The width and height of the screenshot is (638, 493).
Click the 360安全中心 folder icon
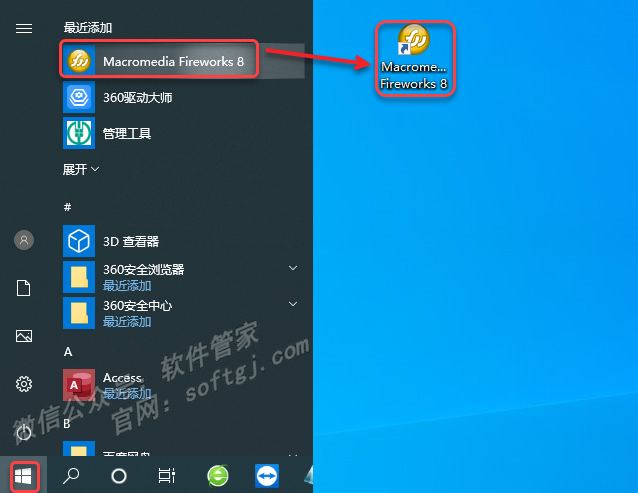click(79, 313)
